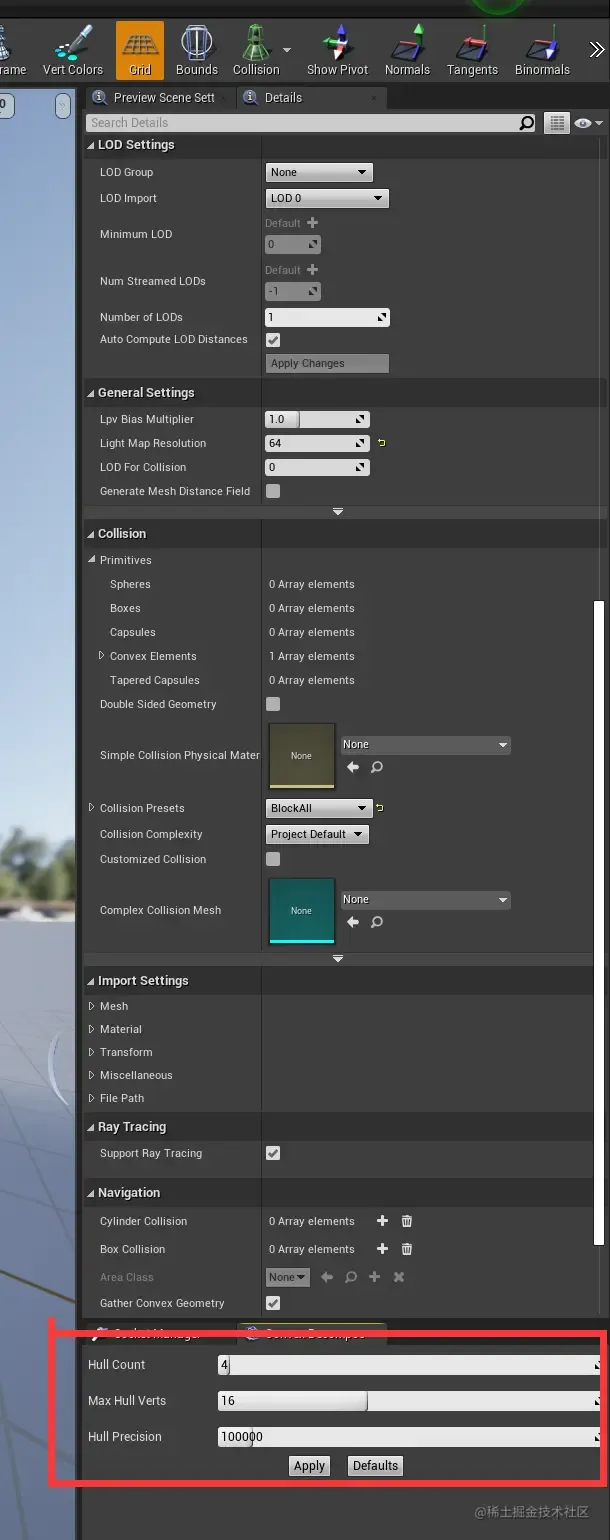This screenshot has width=610, height=1540.
Task: Expand the Convex Elements array
Action: click(102, 656)
